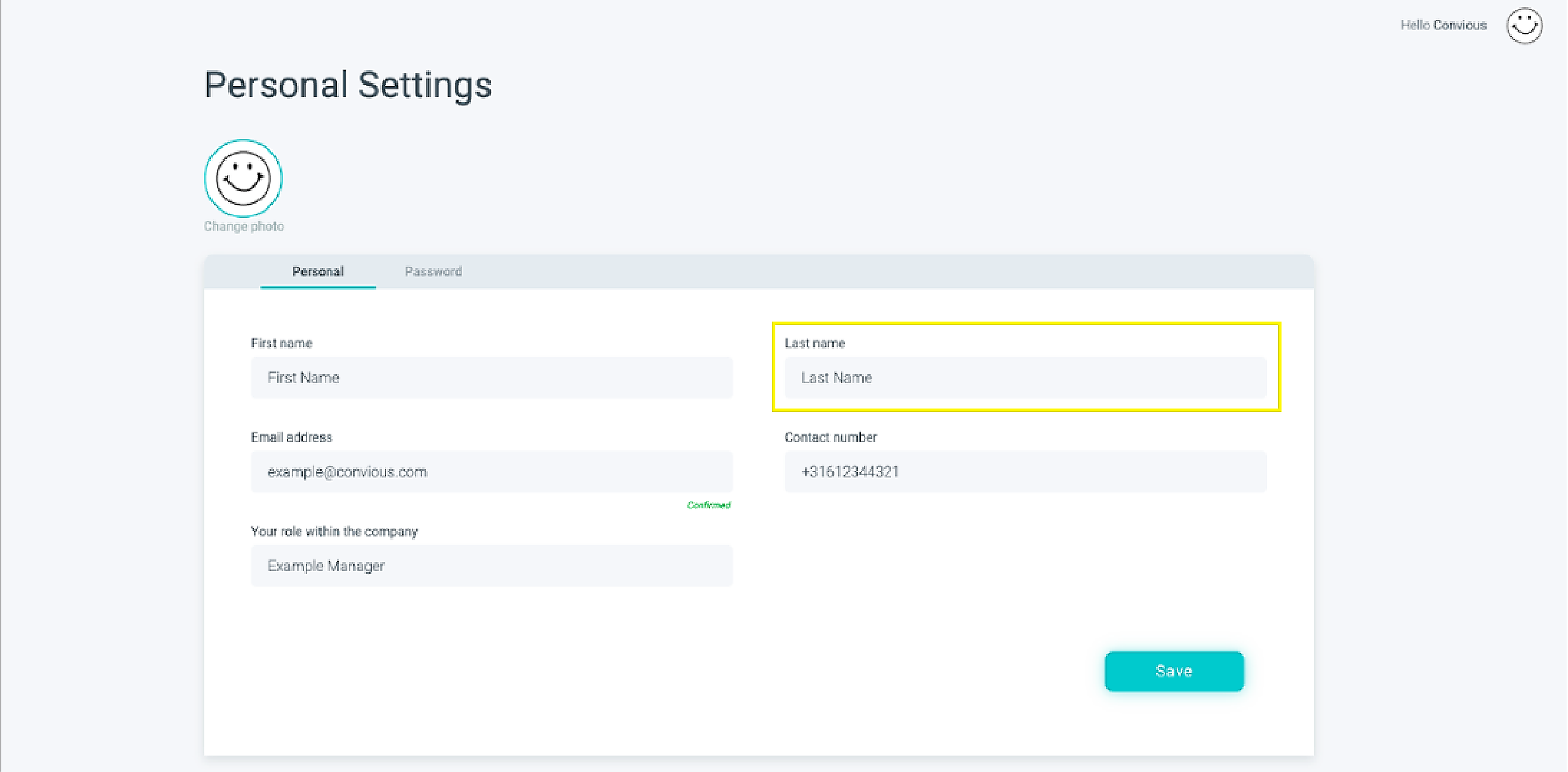Click the Last name label
1568x772 pixels.
pos(814,343)
